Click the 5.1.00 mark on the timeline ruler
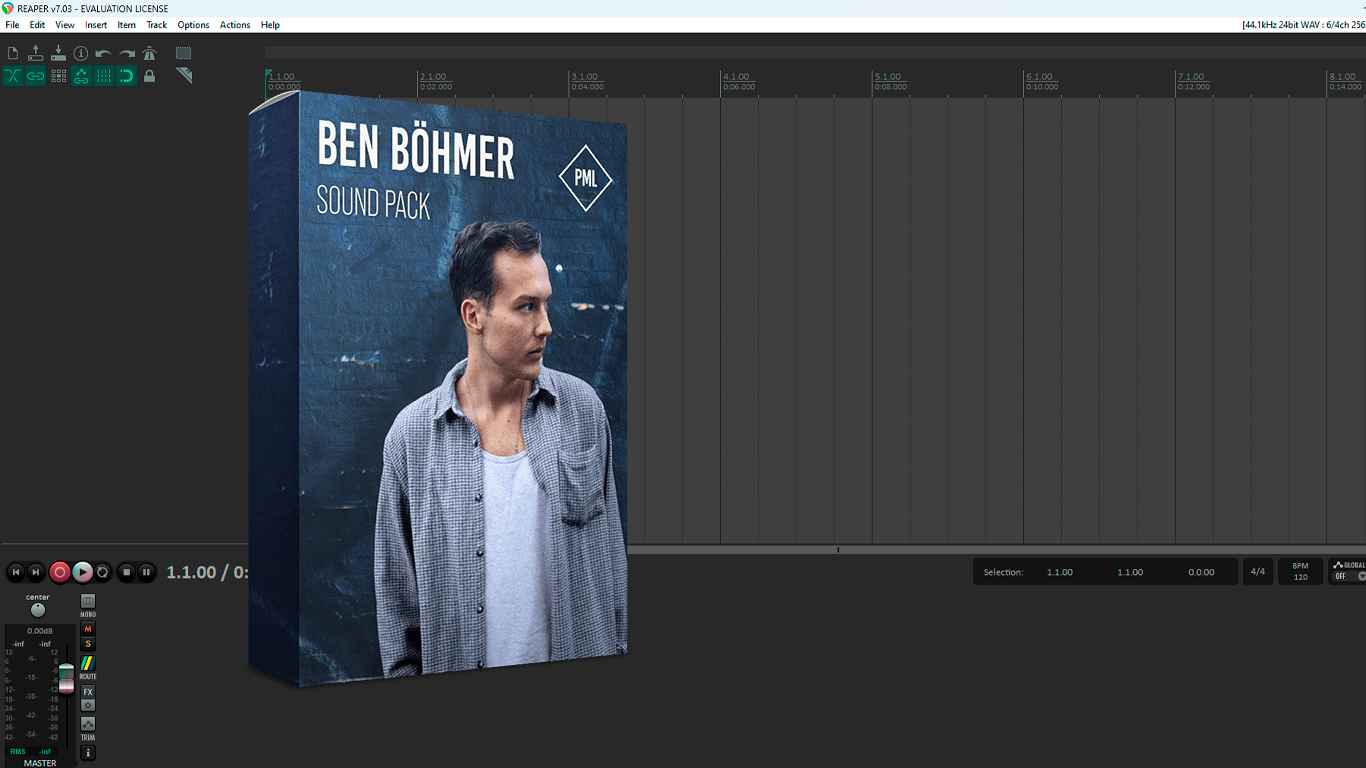Viewport: 1366px width, 768px height. click(x=888, y=77)
